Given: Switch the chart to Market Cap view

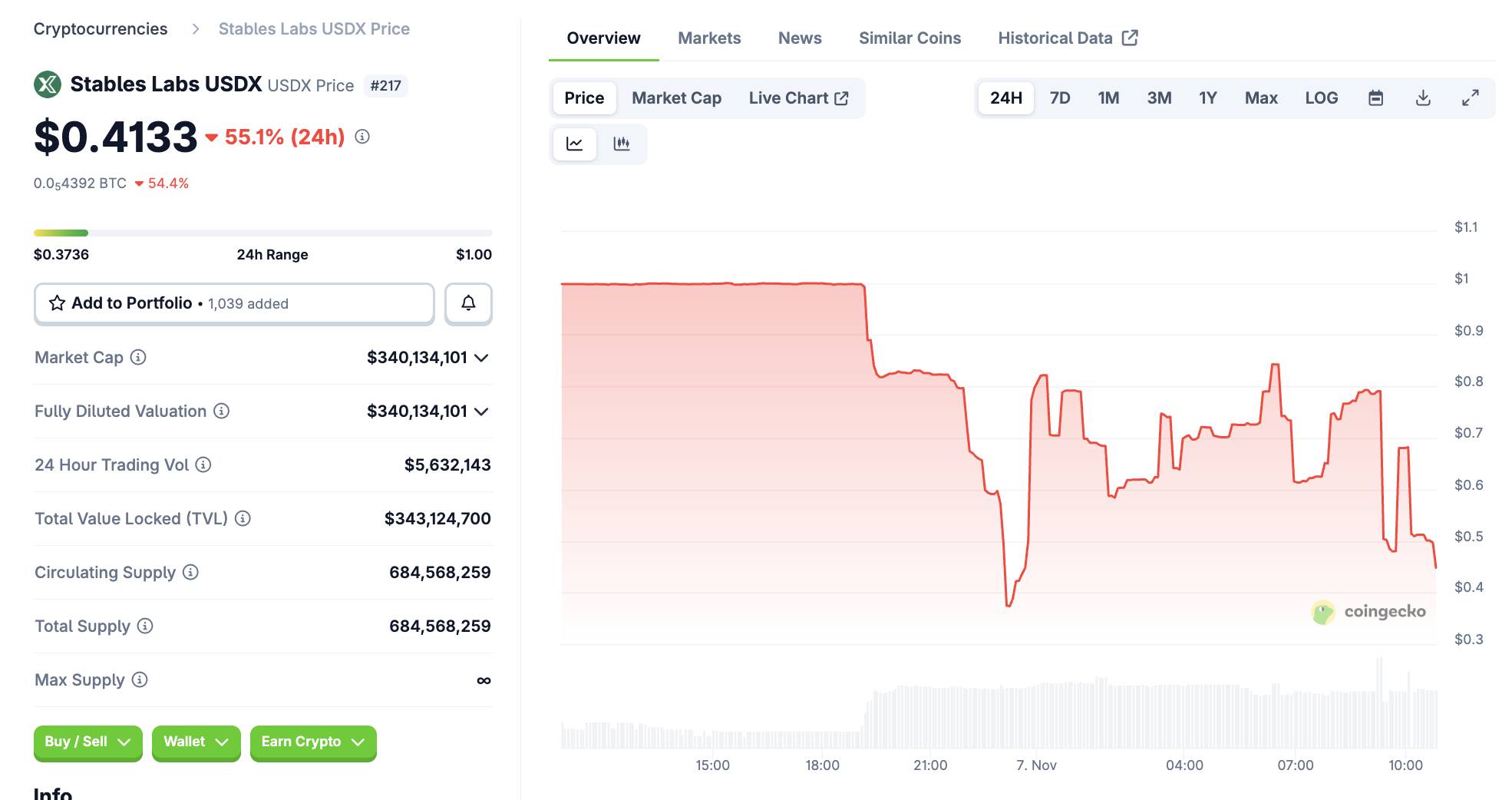Looking at the screenshot, I should (x=675, y=98).
